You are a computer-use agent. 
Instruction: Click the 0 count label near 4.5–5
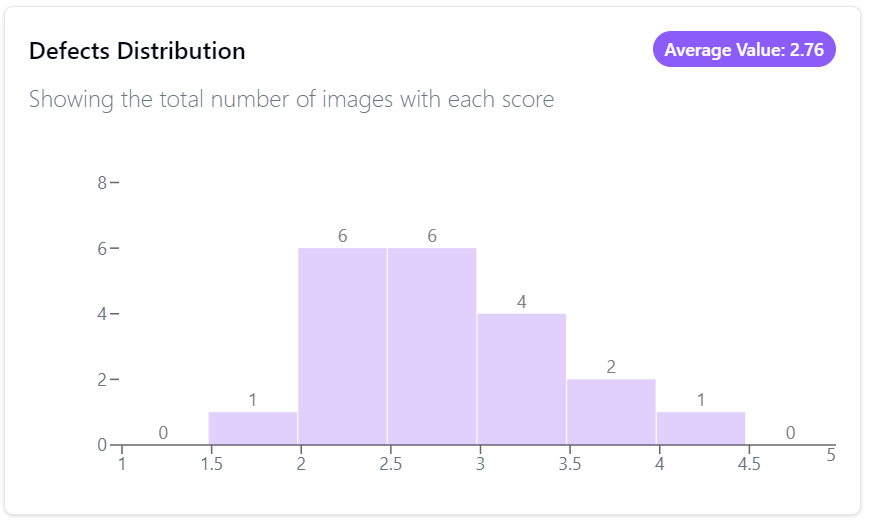(x=790, y=433)
